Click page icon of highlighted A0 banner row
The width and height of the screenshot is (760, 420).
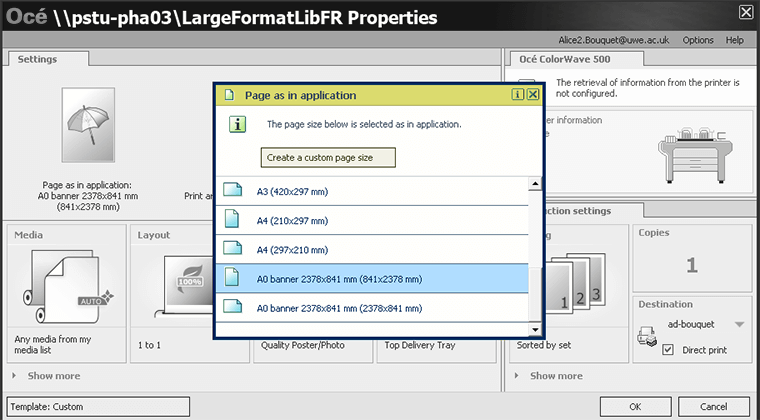[x=232, y=278]
